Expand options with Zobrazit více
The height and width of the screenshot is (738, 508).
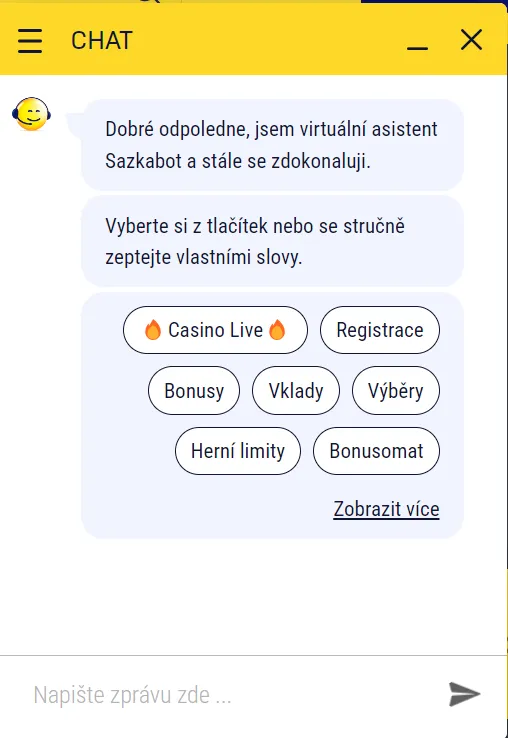coord(387,509)
